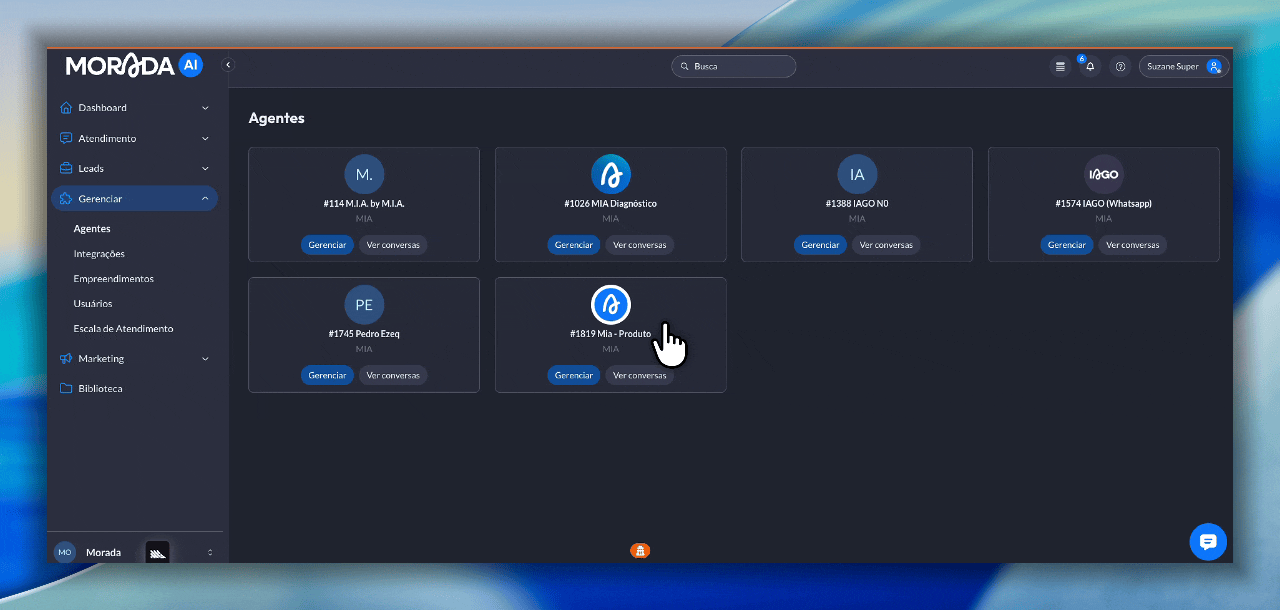Image resolution: width=1280 pixels, height=610 pixels.
Task: Open Integrações in the sidebar
Action: [99, 254]
